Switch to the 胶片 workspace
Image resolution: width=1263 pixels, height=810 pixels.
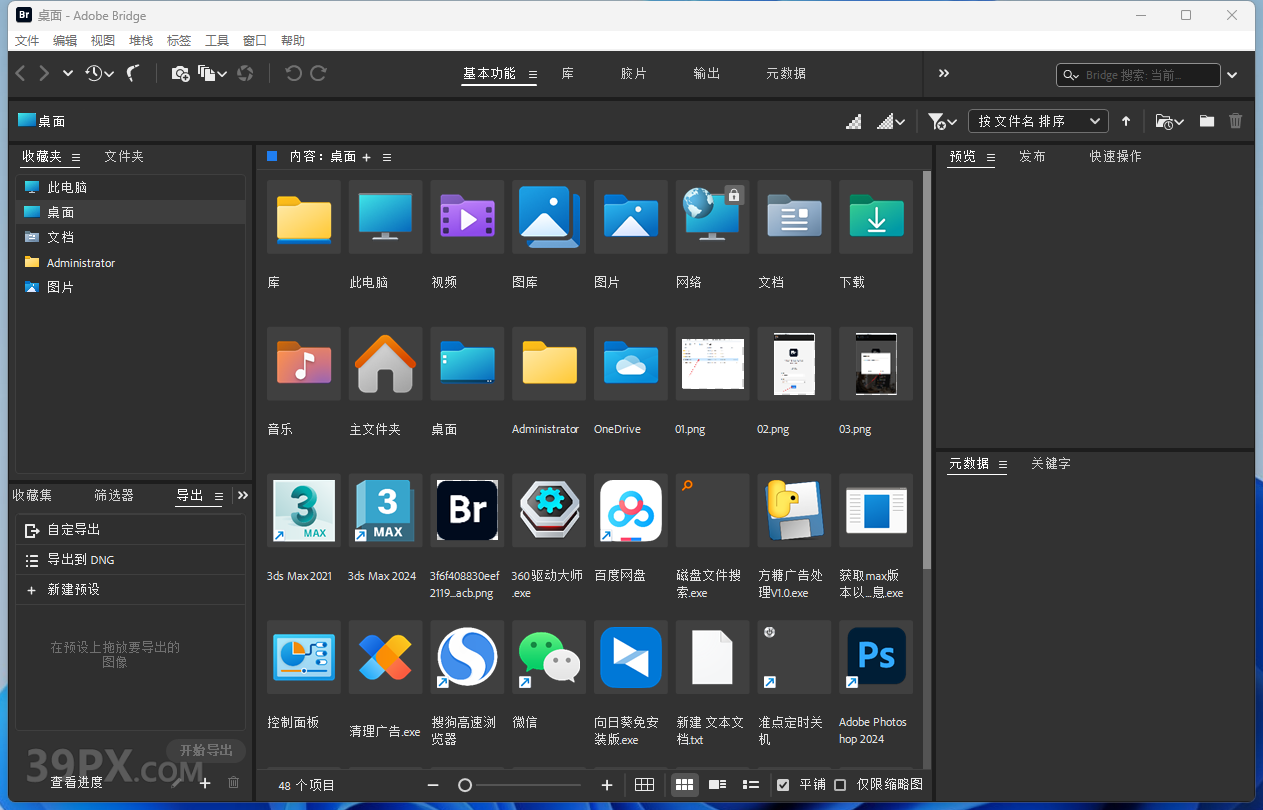click(x=634, y=73)
